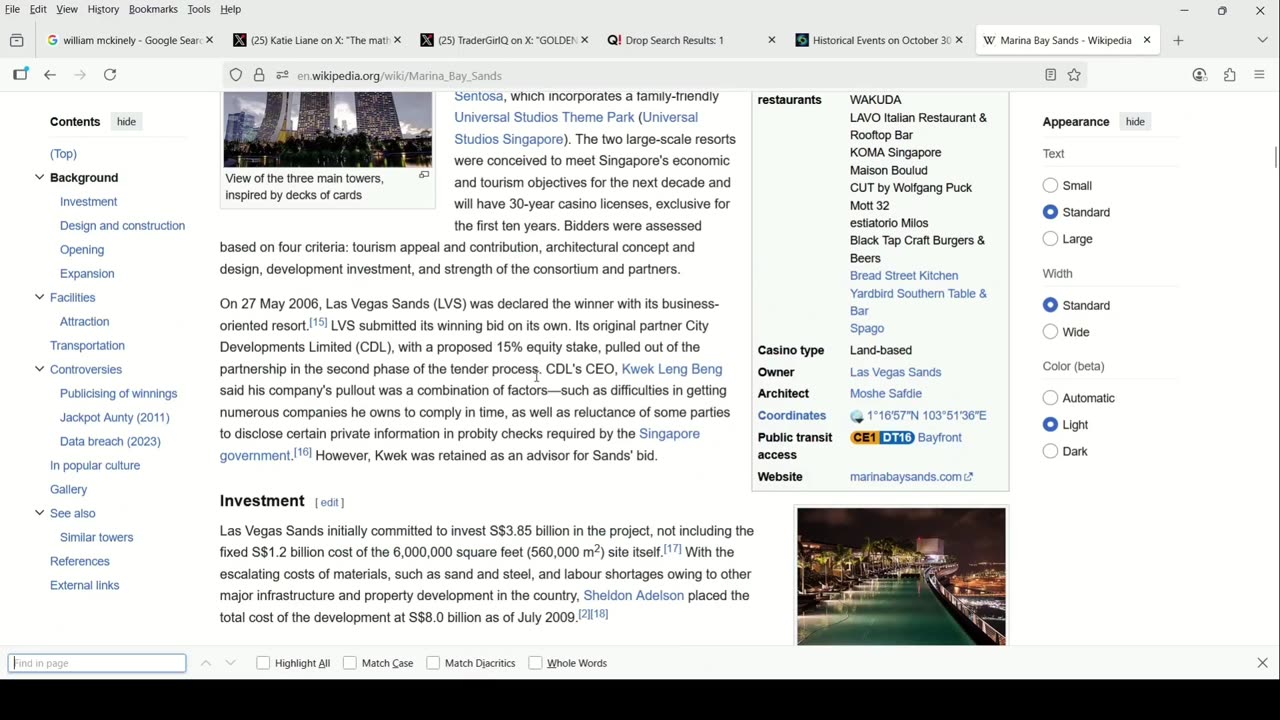The image size is (1280, 720).
Task: Click the Find in page input field
Action: [x=97, y=663]
